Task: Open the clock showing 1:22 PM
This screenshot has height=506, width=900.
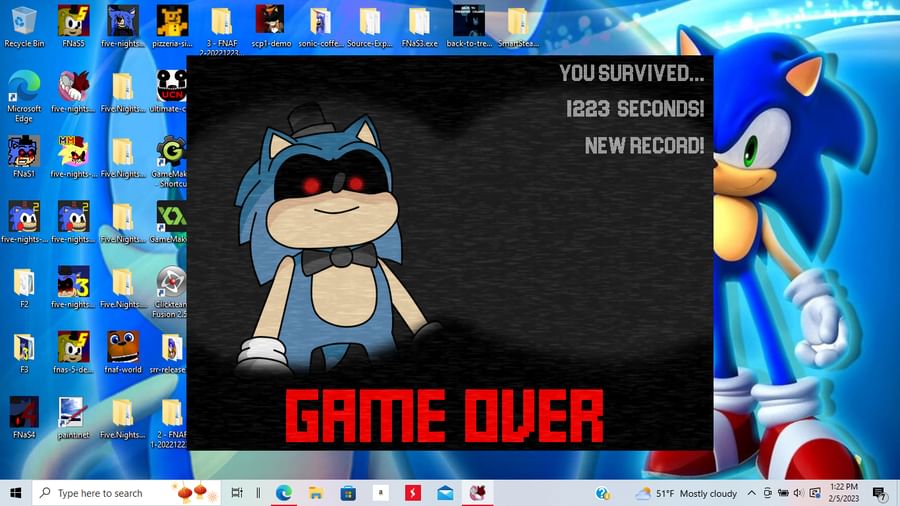Action: click(844, 493)
